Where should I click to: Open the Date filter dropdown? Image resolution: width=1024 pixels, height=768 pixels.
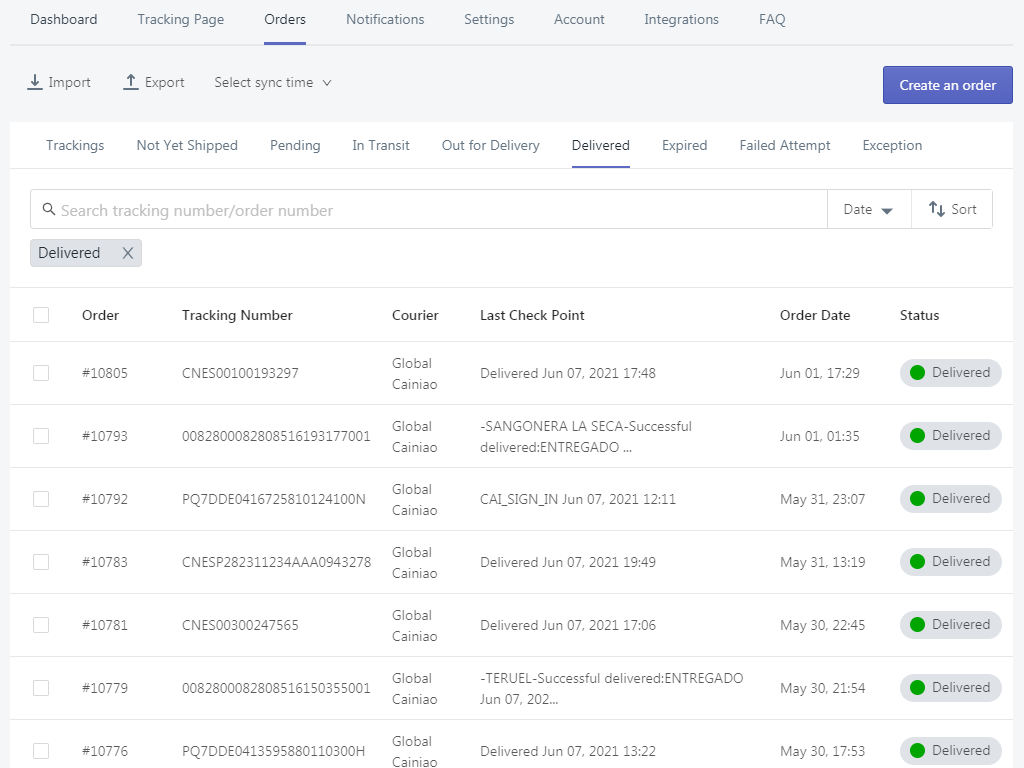(x=868, y=210)
